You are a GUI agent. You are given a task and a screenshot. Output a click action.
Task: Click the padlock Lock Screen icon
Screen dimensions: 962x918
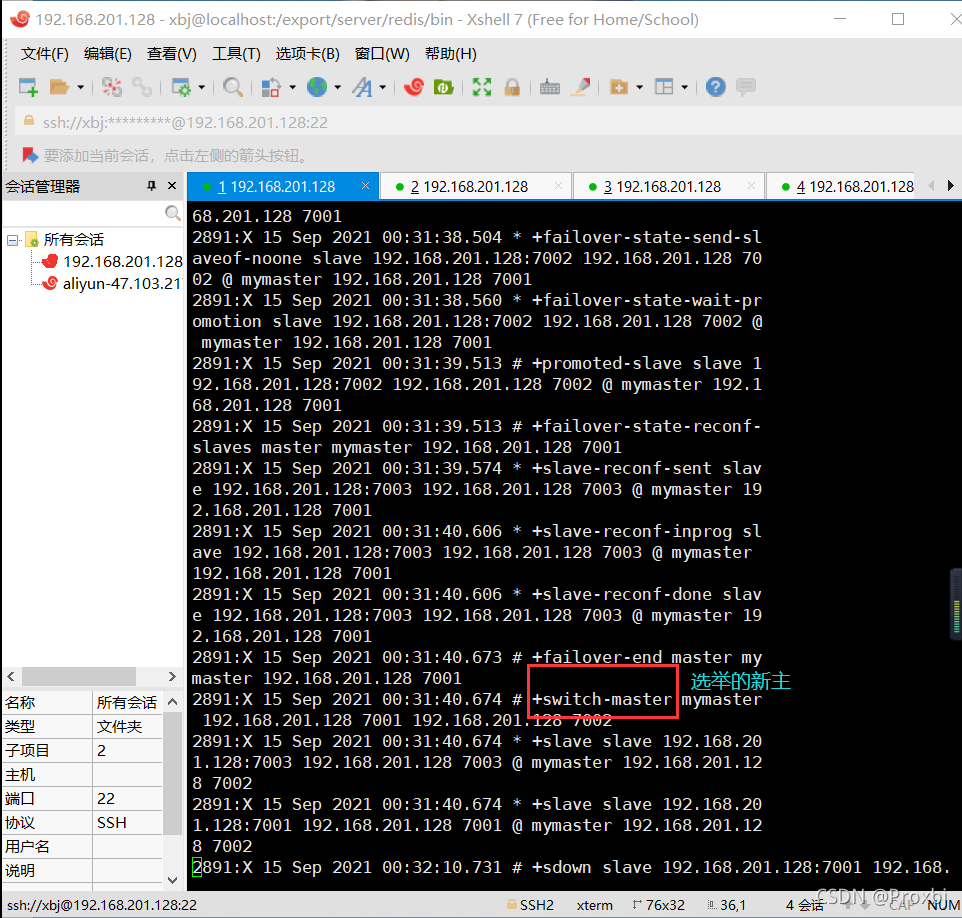pos(512,87)
